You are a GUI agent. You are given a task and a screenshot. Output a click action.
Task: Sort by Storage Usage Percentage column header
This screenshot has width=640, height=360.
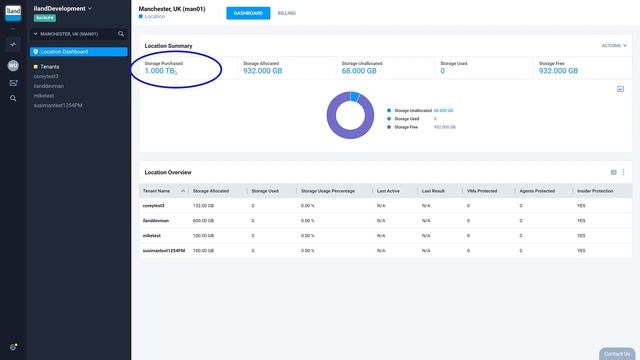(328, 191)
